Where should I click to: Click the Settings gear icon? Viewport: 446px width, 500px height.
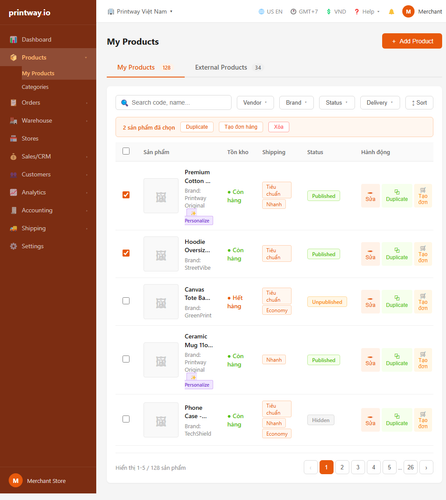pos(13,246)
